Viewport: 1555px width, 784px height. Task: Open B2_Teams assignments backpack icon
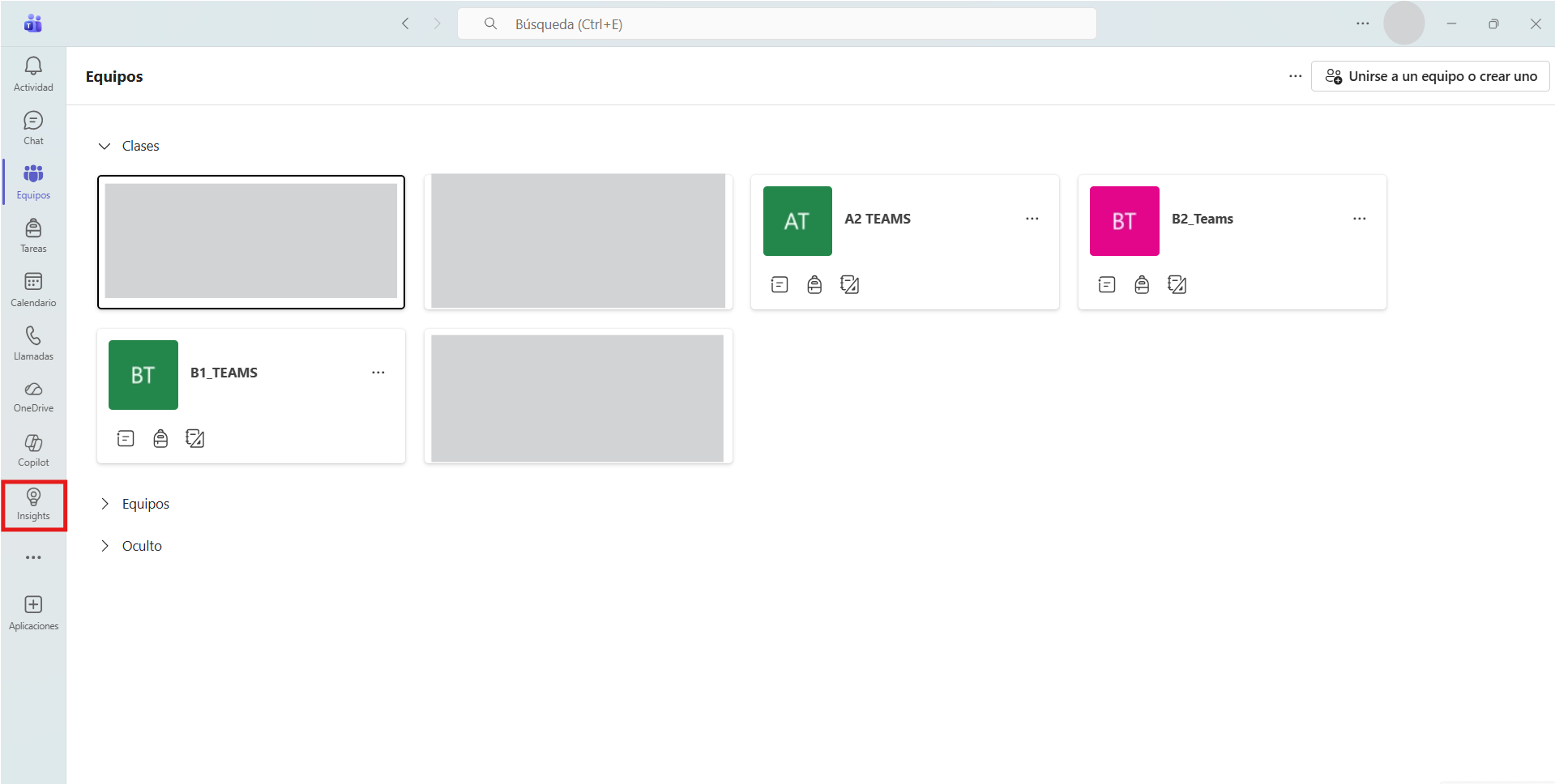(1142, 284)
